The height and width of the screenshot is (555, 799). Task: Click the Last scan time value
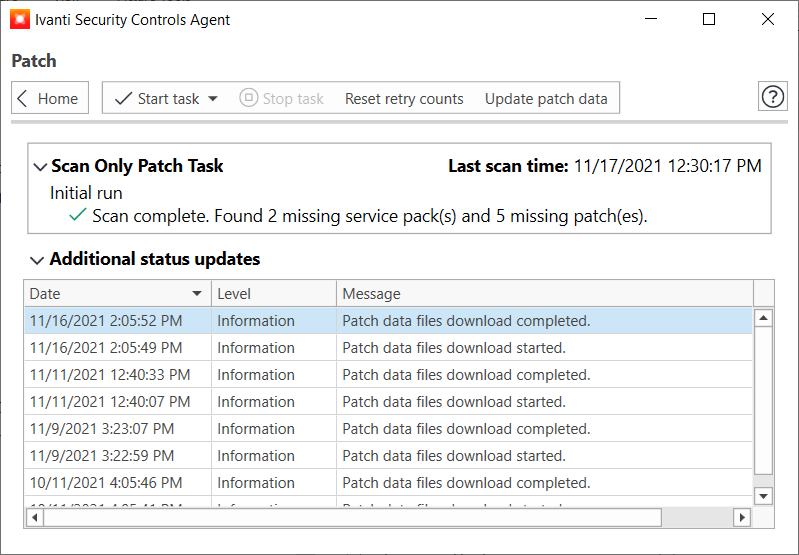(x=668, y=166)
